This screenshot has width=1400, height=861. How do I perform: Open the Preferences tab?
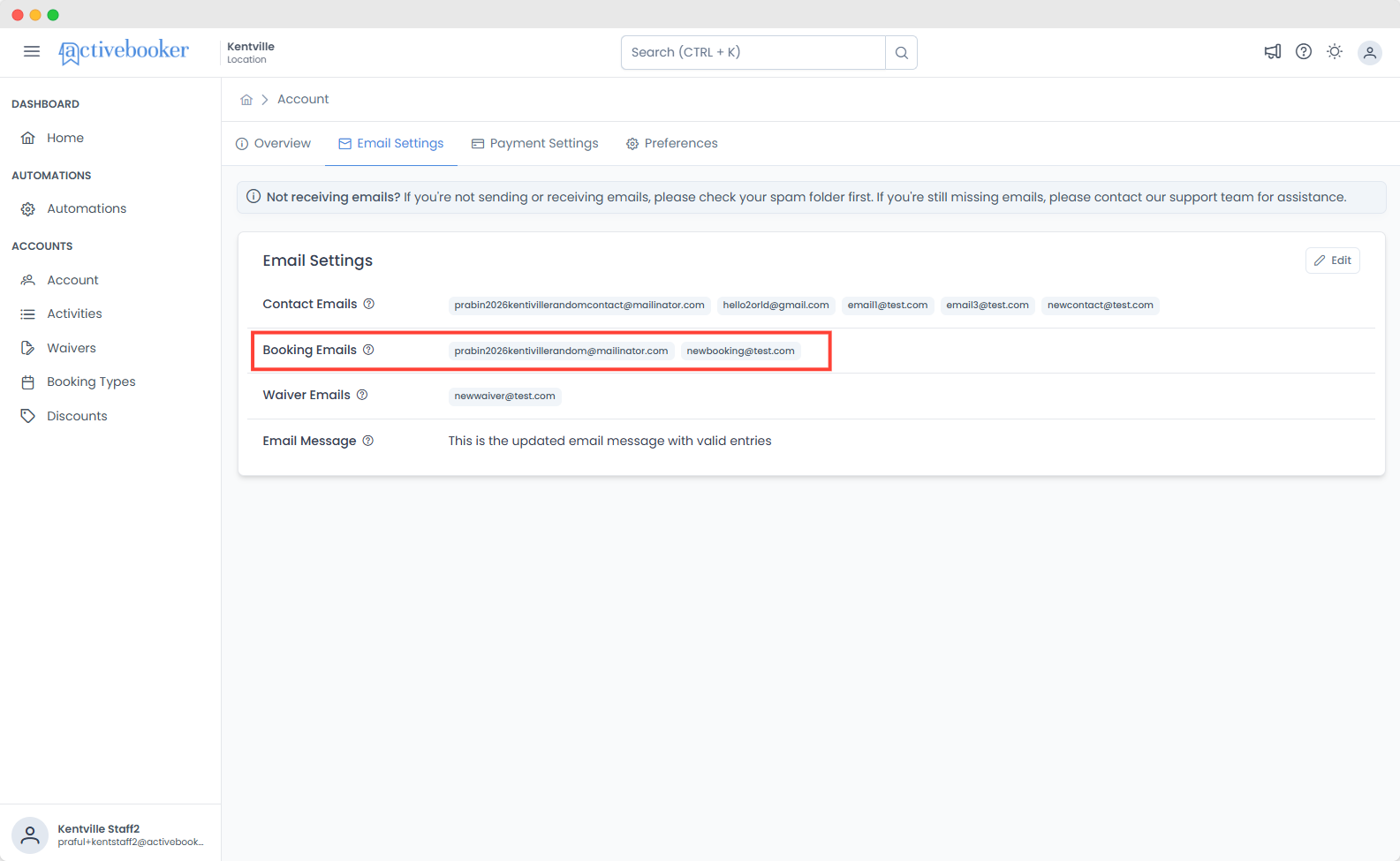(671, 144)
